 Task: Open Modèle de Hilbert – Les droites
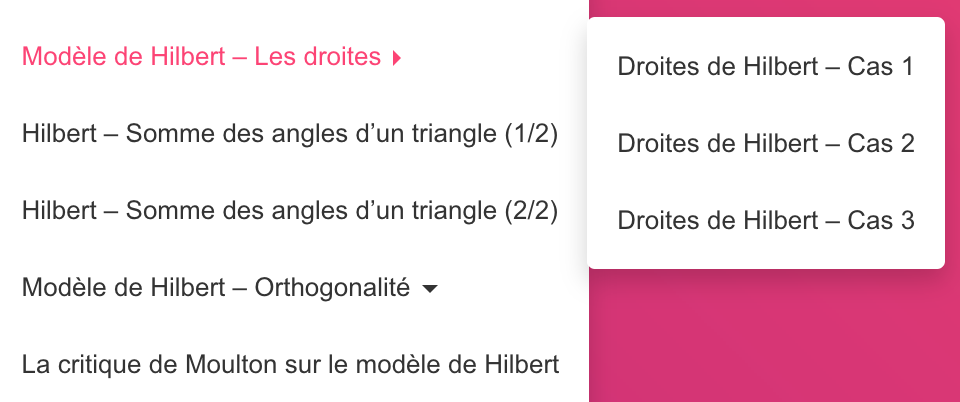tap(211, 58)
